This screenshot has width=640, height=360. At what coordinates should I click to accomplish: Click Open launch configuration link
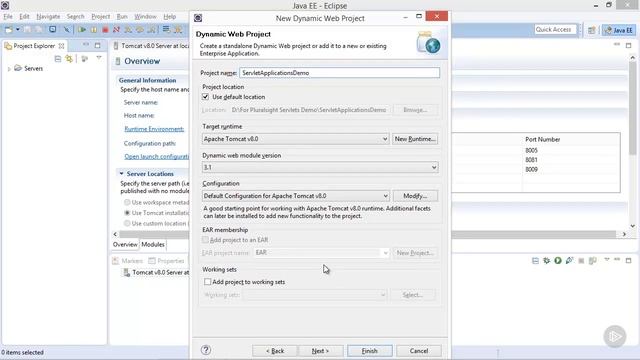(x=157, y=157)
